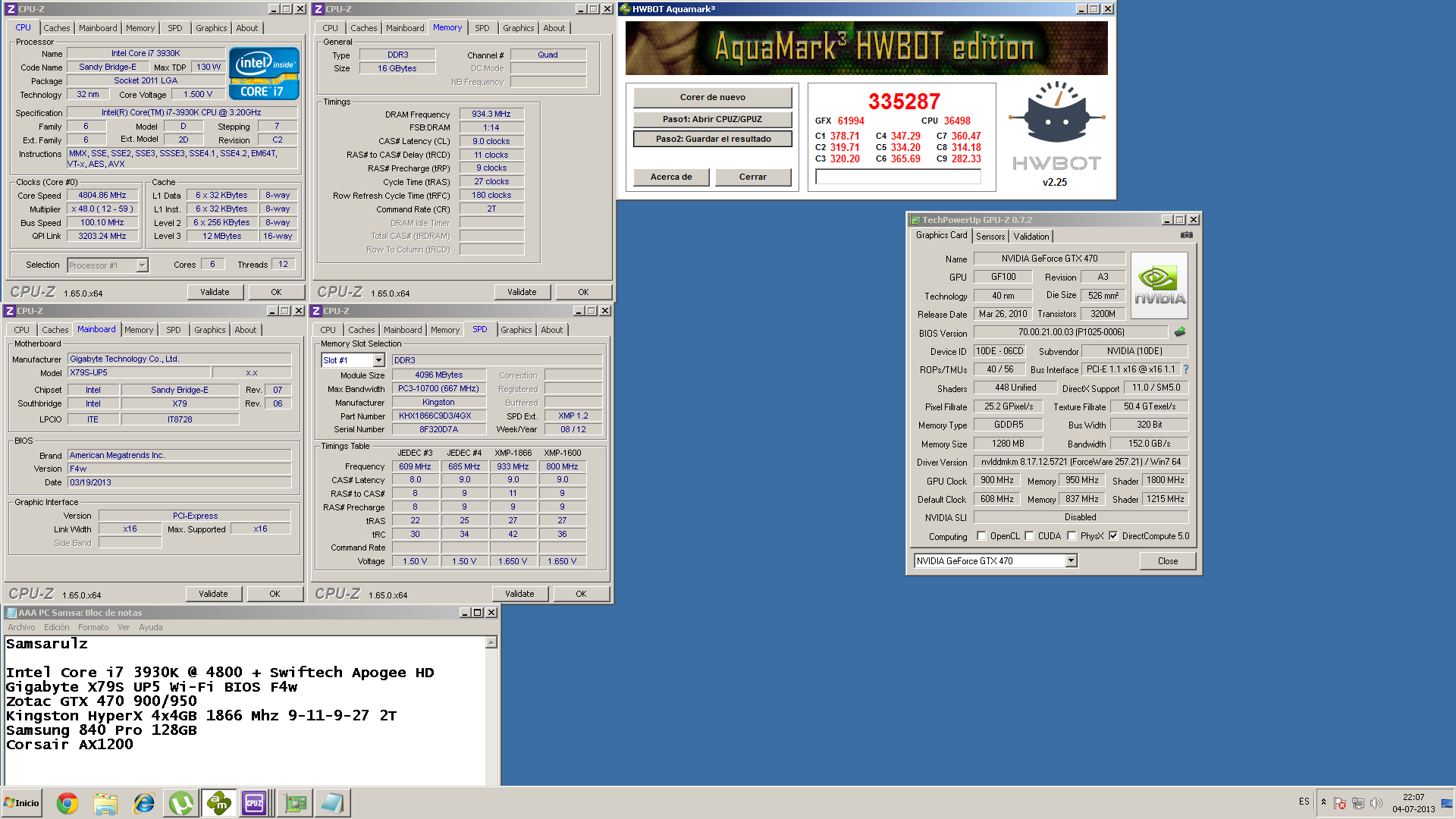This screenshot has width=1456, height=819.
Task: Click the show desktop icon beside the clock
Action: (x=1447, y=803)
